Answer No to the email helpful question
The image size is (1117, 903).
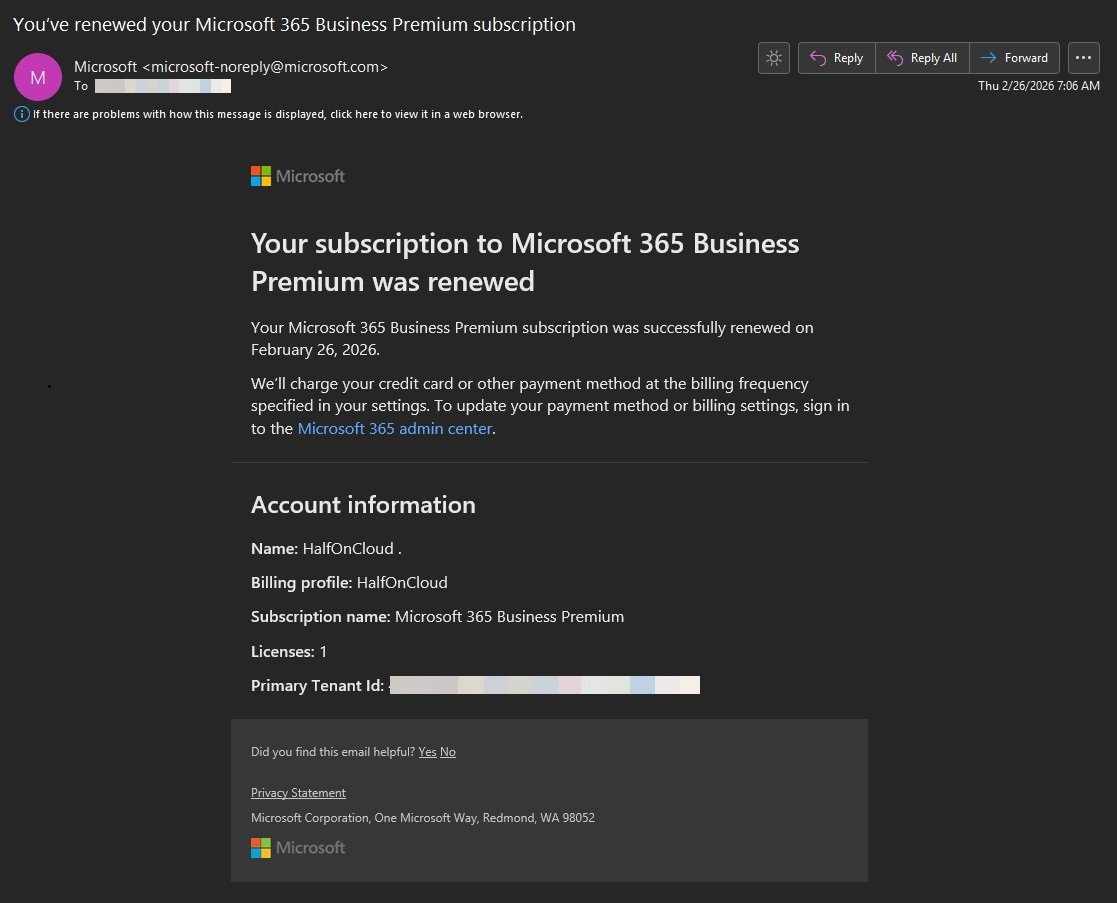click(x=448, y=752)
